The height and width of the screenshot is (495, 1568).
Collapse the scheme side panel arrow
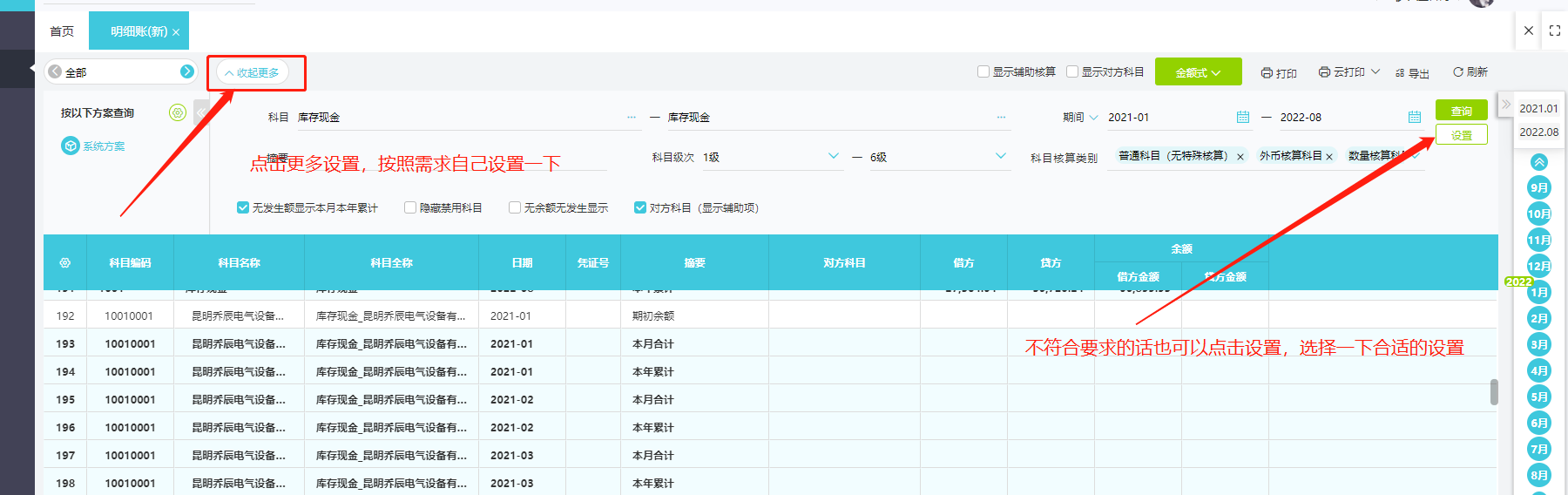201,112
